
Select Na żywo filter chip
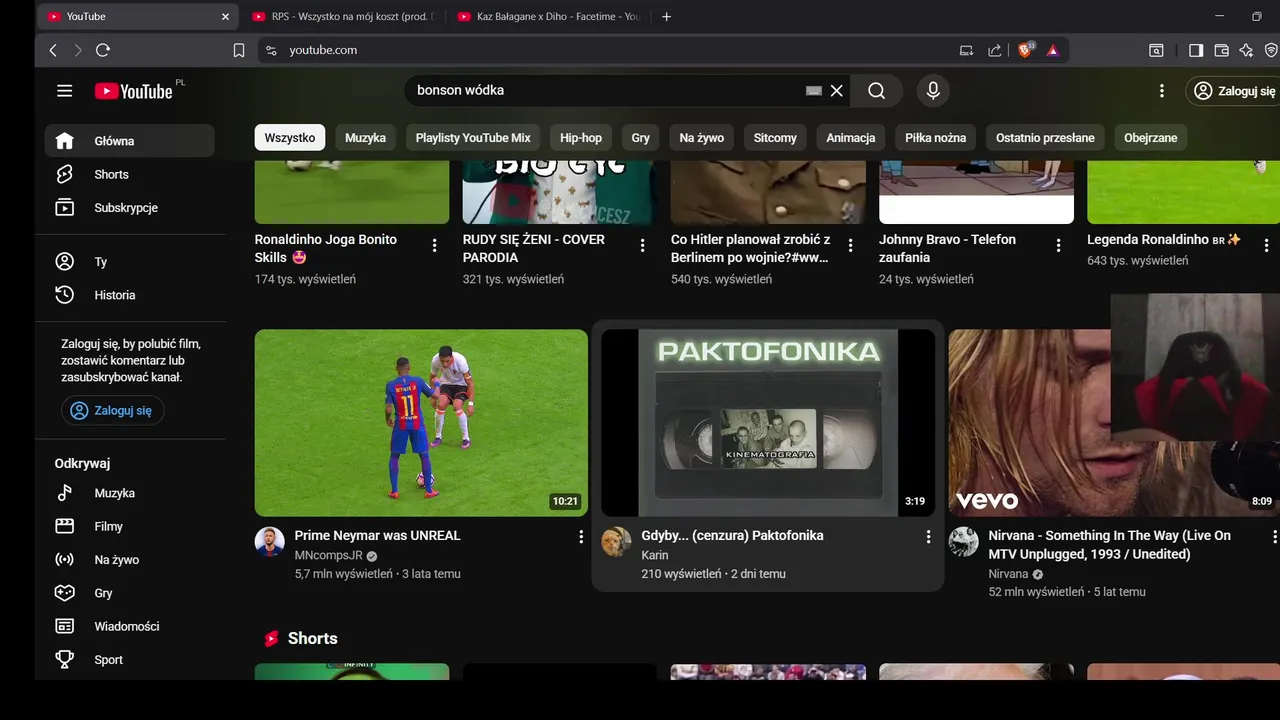pyautogui.click(x=702, y=138)
